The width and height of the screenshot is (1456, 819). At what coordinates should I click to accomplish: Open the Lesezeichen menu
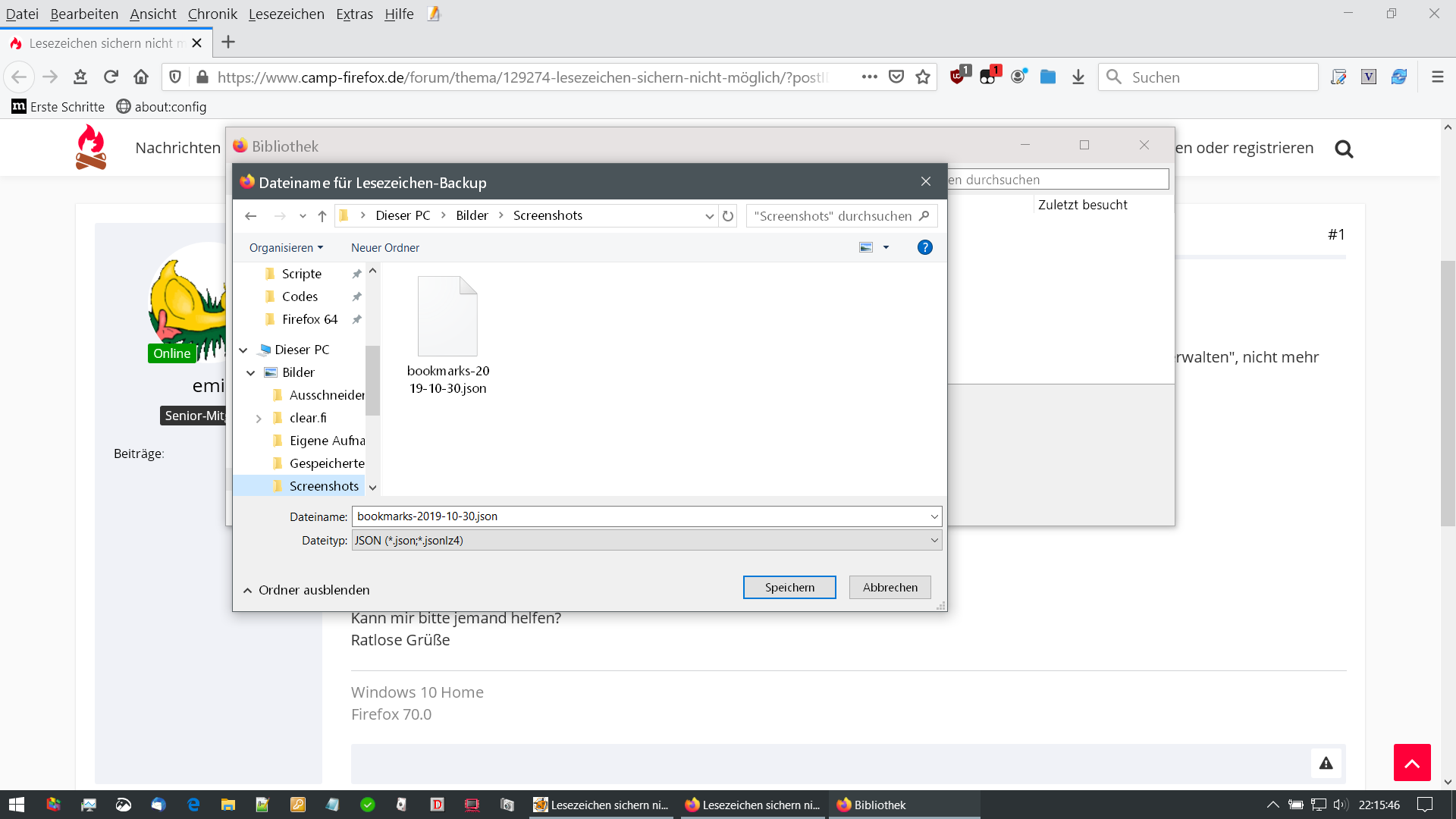[286, 14]
